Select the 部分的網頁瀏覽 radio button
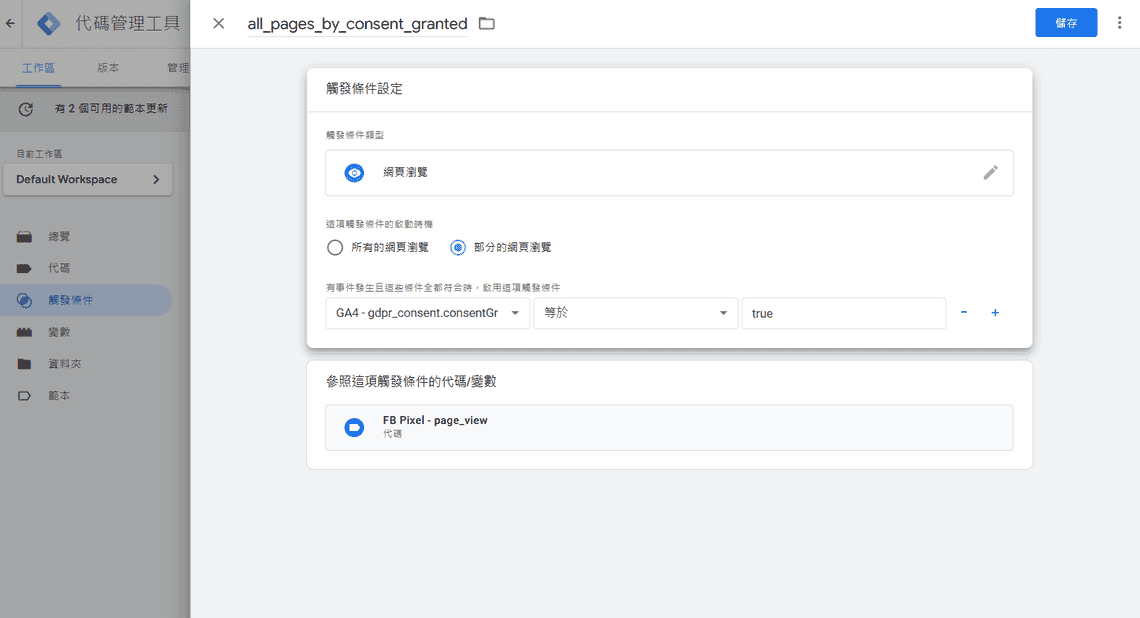1140x618 pixels. (457, 247)
